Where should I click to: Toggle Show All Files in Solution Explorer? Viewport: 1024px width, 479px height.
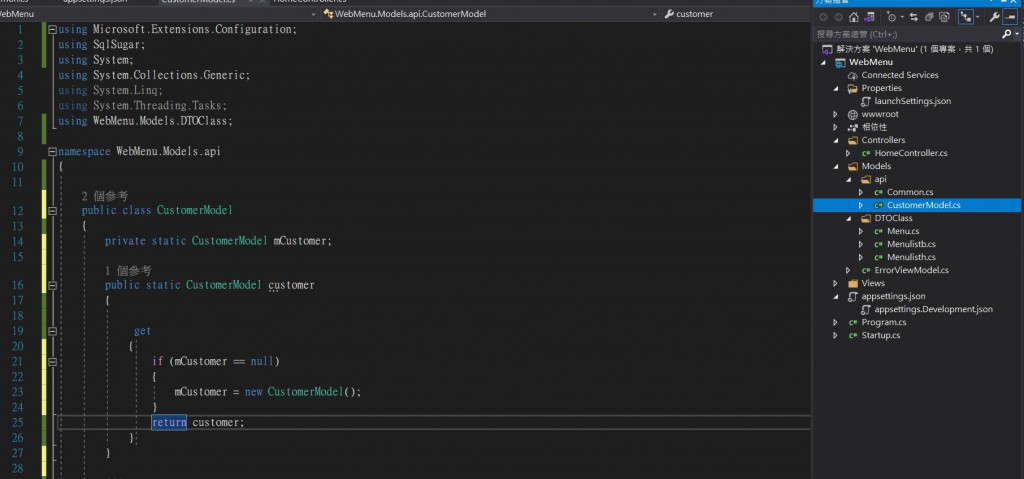(944, 17)
